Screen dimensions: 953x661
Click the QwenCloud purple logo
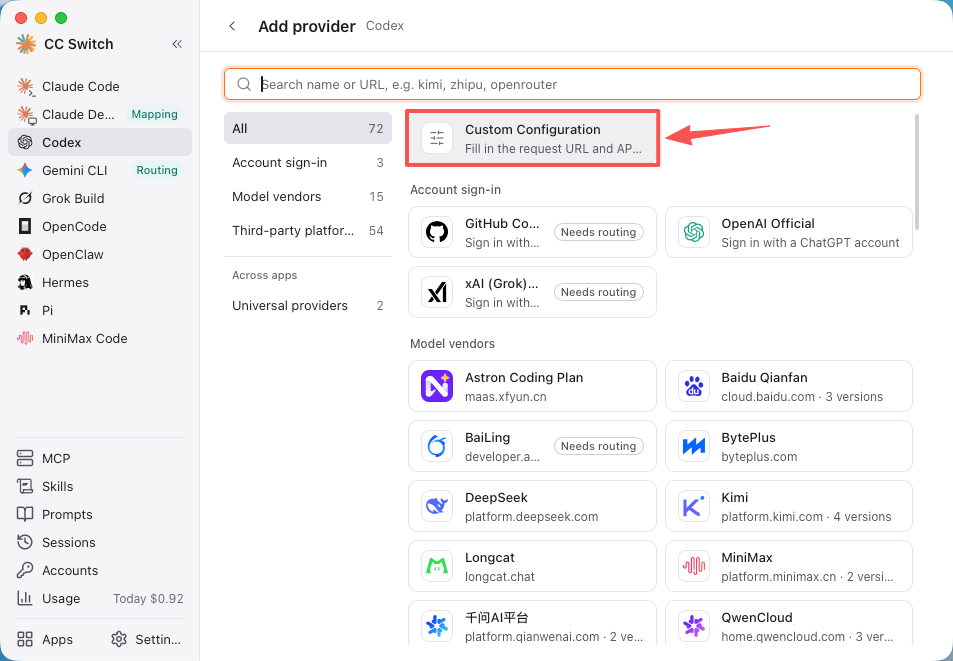pos(693,626)
